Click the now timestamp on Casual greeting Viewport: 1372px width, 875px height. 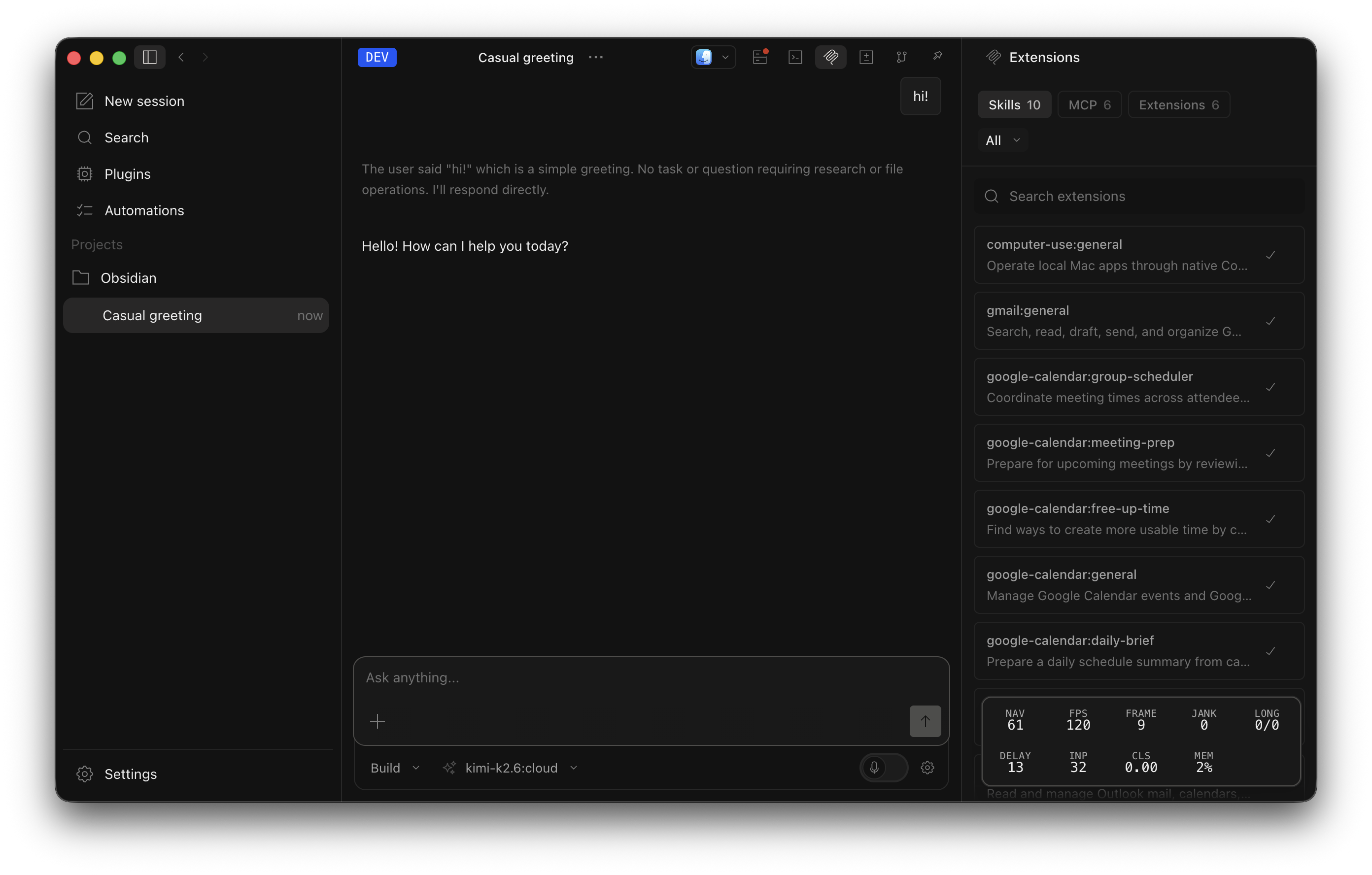pos(310,315)
